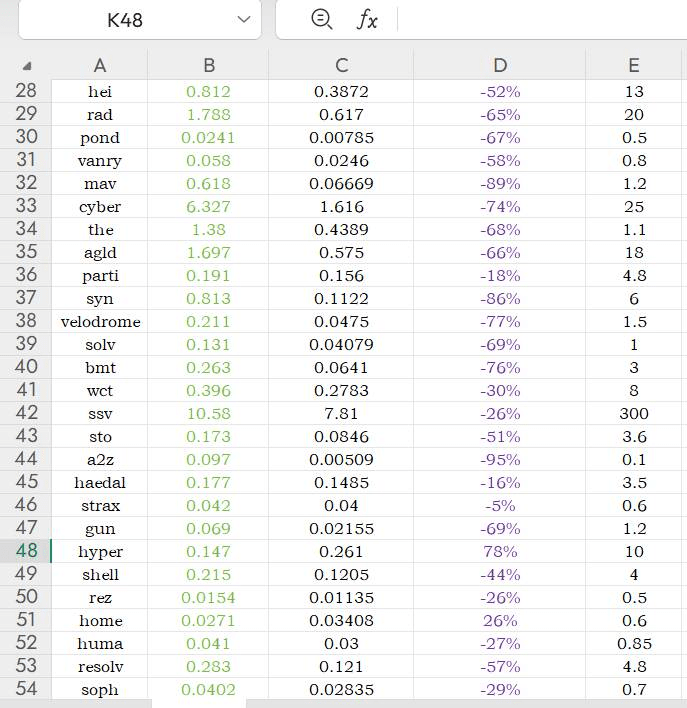Click into the formula bar input area
Image resolution: width=687 pixels, height=708 pixels.
542,19
